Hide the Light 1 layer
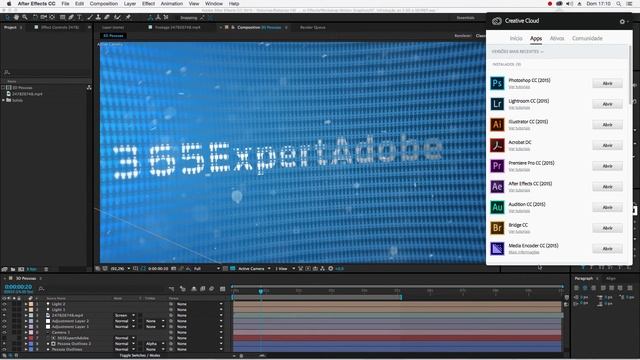This screenshot has width=640, height=360. tap(4, 310)
